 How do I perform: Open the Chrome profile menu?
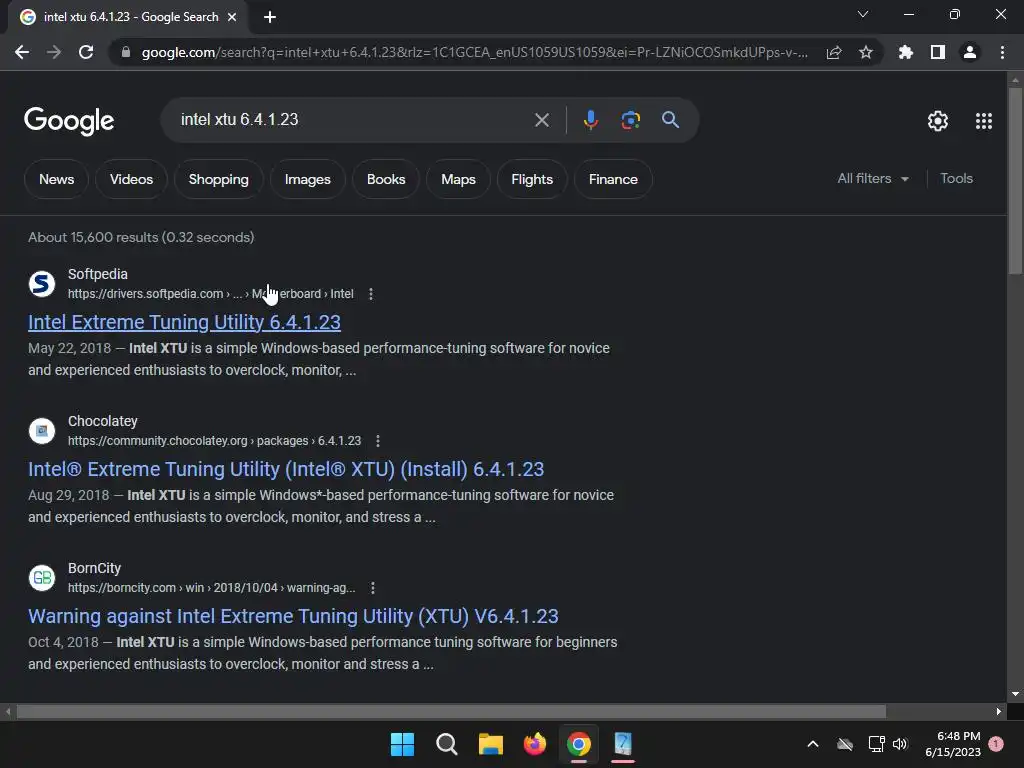[x=970, y=52]
